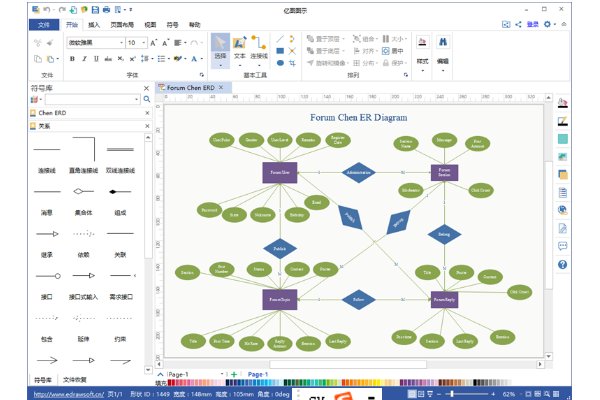Click the 登录 login link
Screen dimensions: 600x400
[533, 24]
